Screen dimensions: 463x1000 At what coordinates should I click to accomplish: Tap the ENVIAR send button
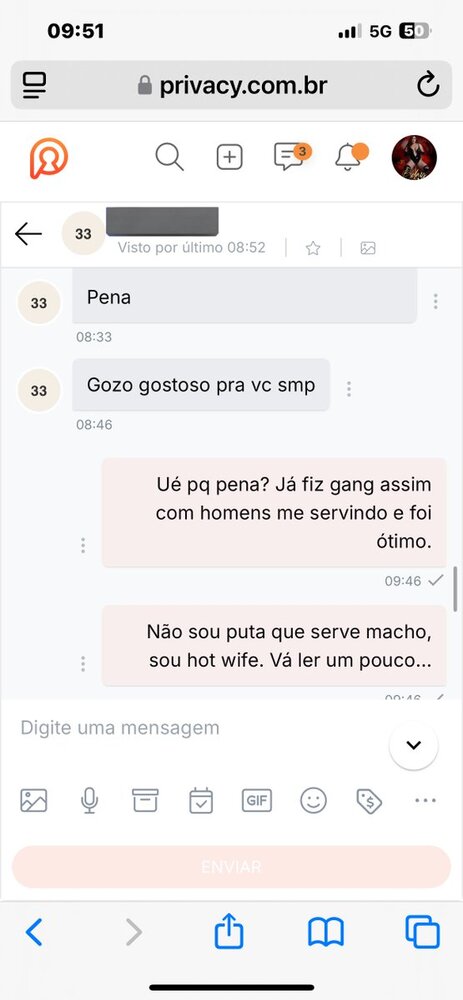[232, 867]
